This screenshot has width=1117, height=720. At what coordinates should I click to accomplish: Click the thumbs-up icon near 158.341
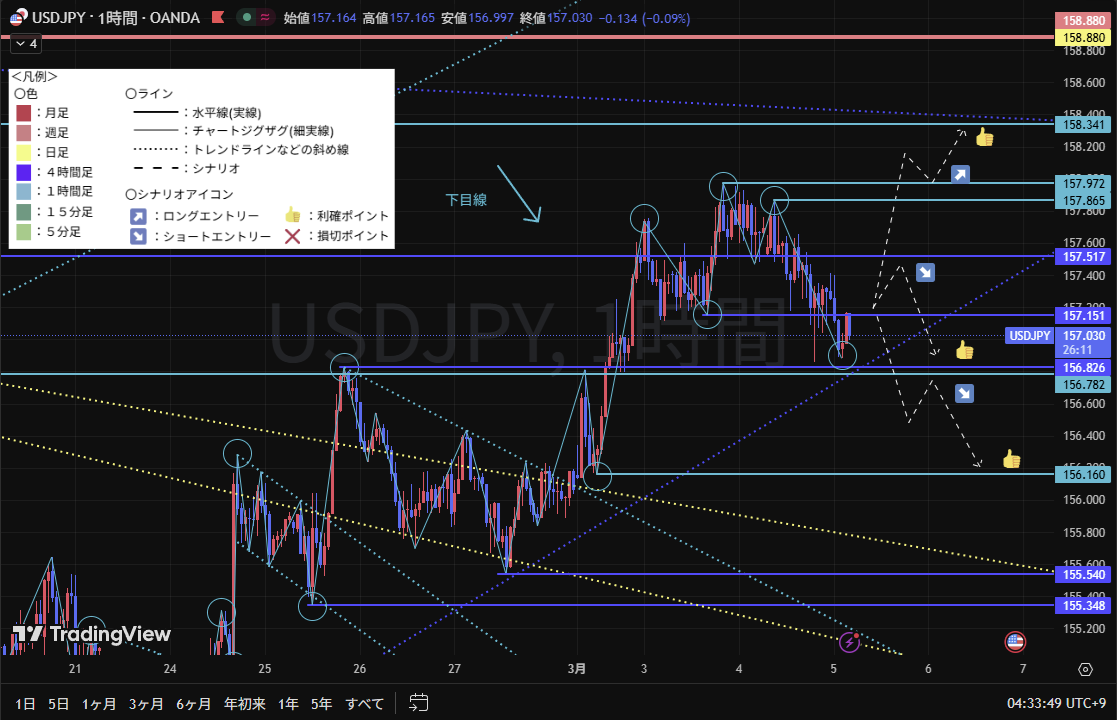[984, 138]
